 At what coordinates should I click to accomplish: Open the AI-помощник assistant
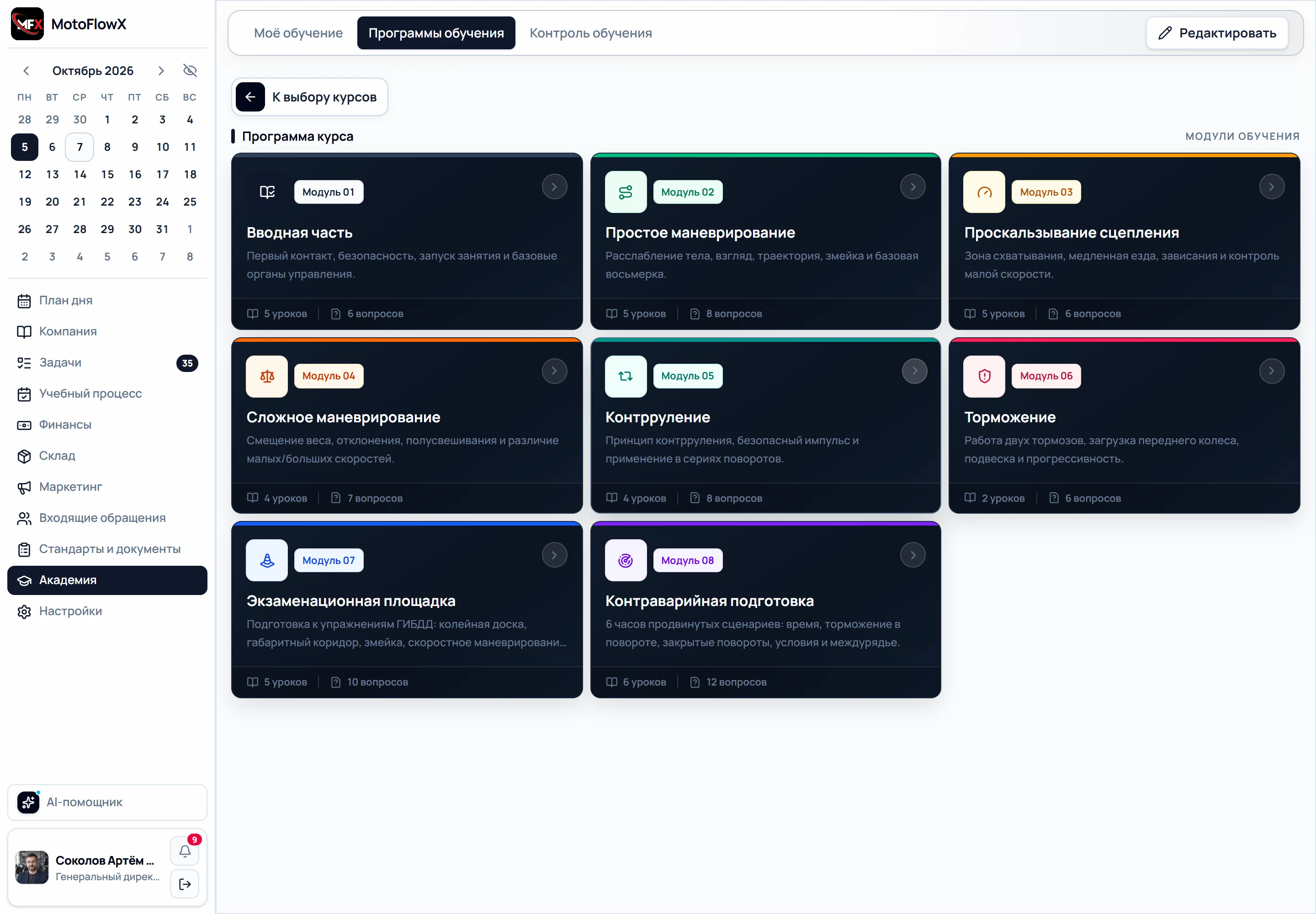107,802
